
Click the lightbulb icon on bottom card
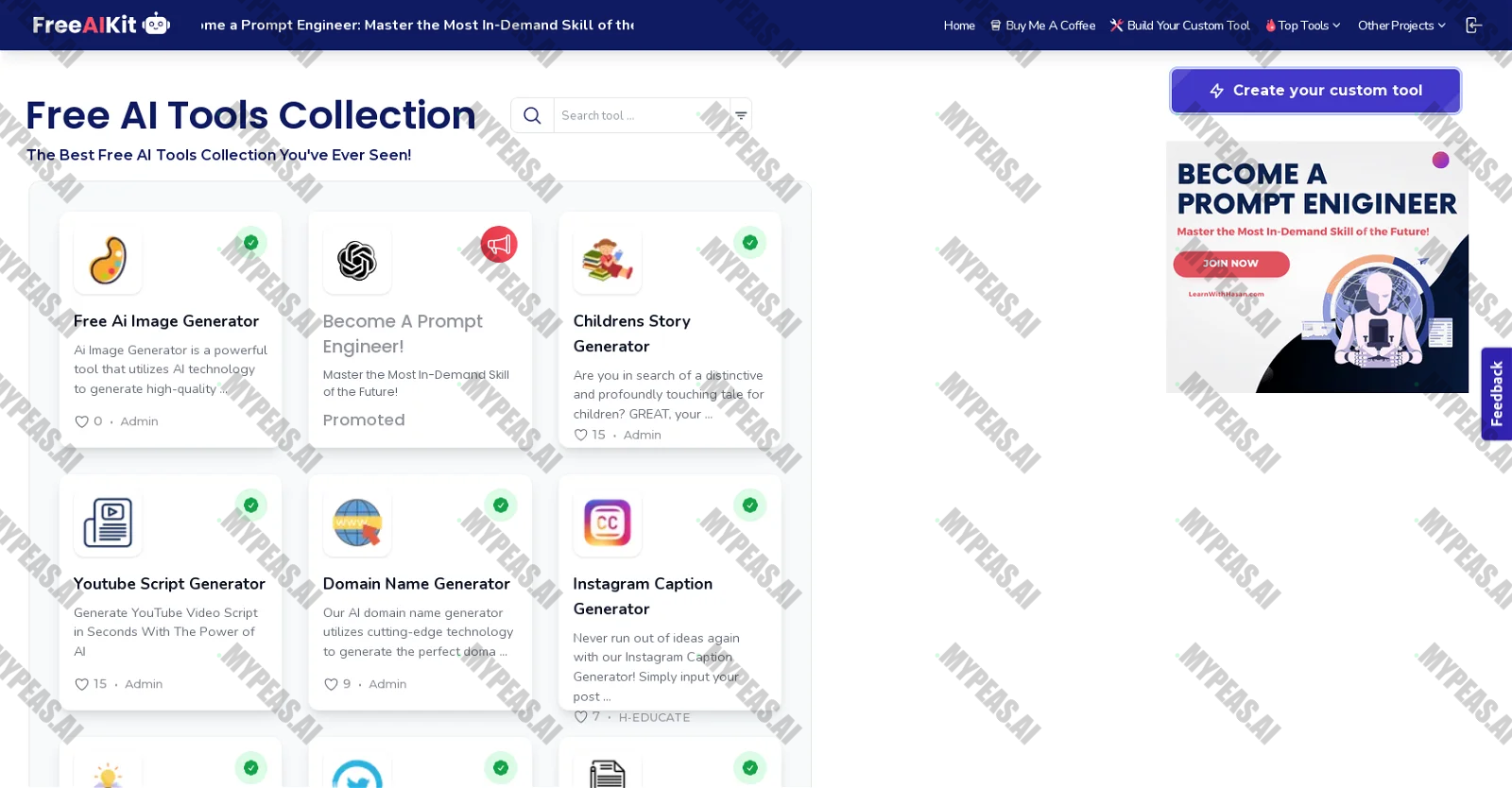pyautogui.click(x=109, y=773)
